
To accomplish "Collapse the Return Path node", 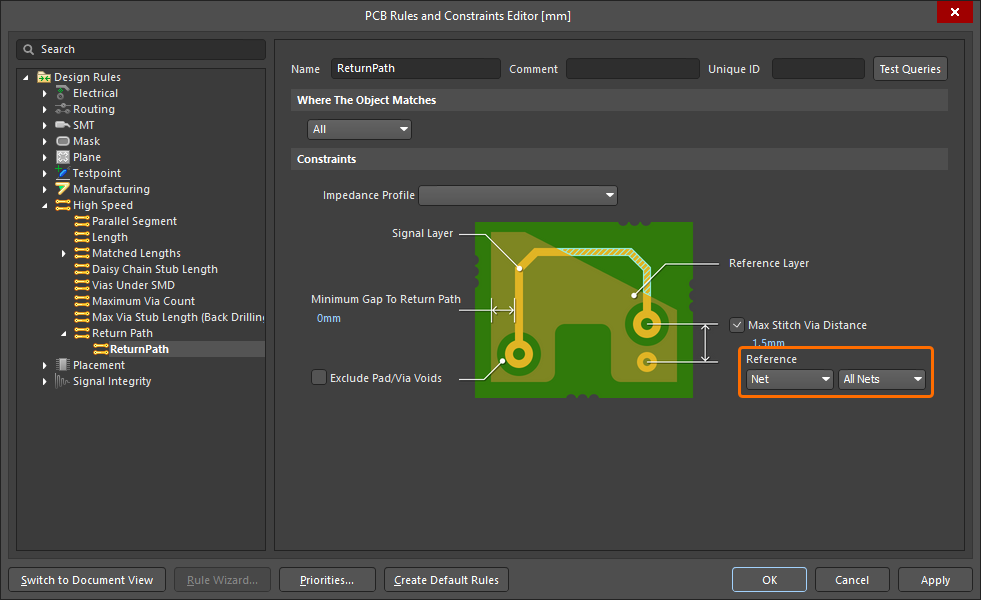I will (63, 333).
